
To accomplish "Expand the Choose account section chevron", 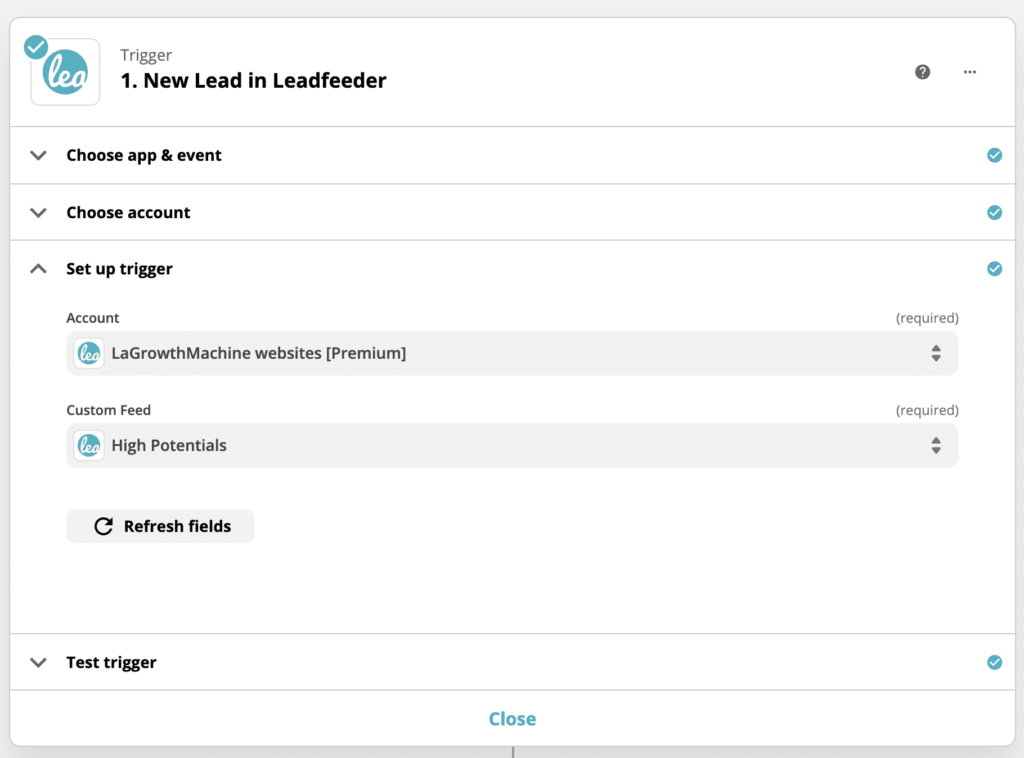I will [39, 212].
